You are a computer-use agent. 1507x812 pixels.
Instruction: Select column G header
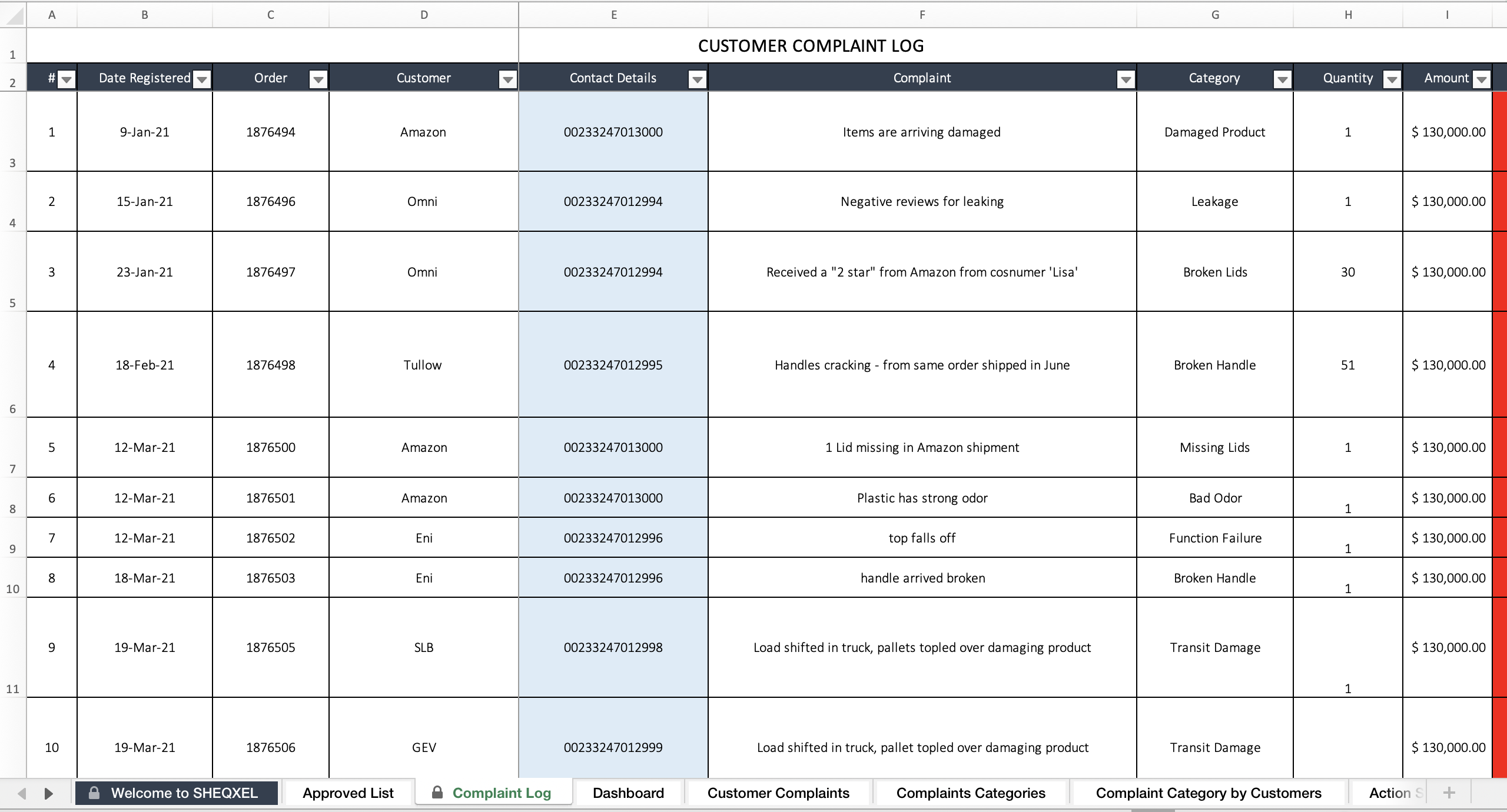(1215, 15)
